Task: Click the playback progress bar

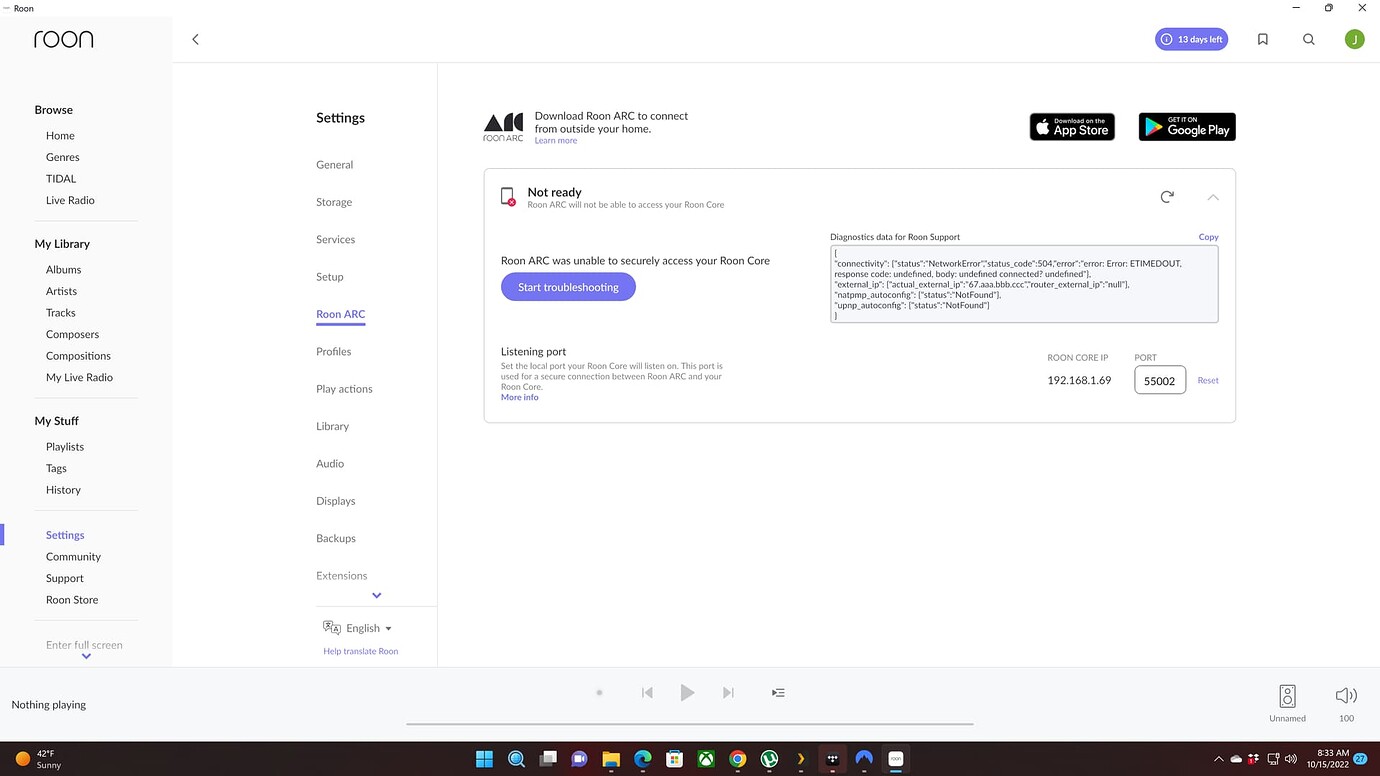Action: coord(689,723)
